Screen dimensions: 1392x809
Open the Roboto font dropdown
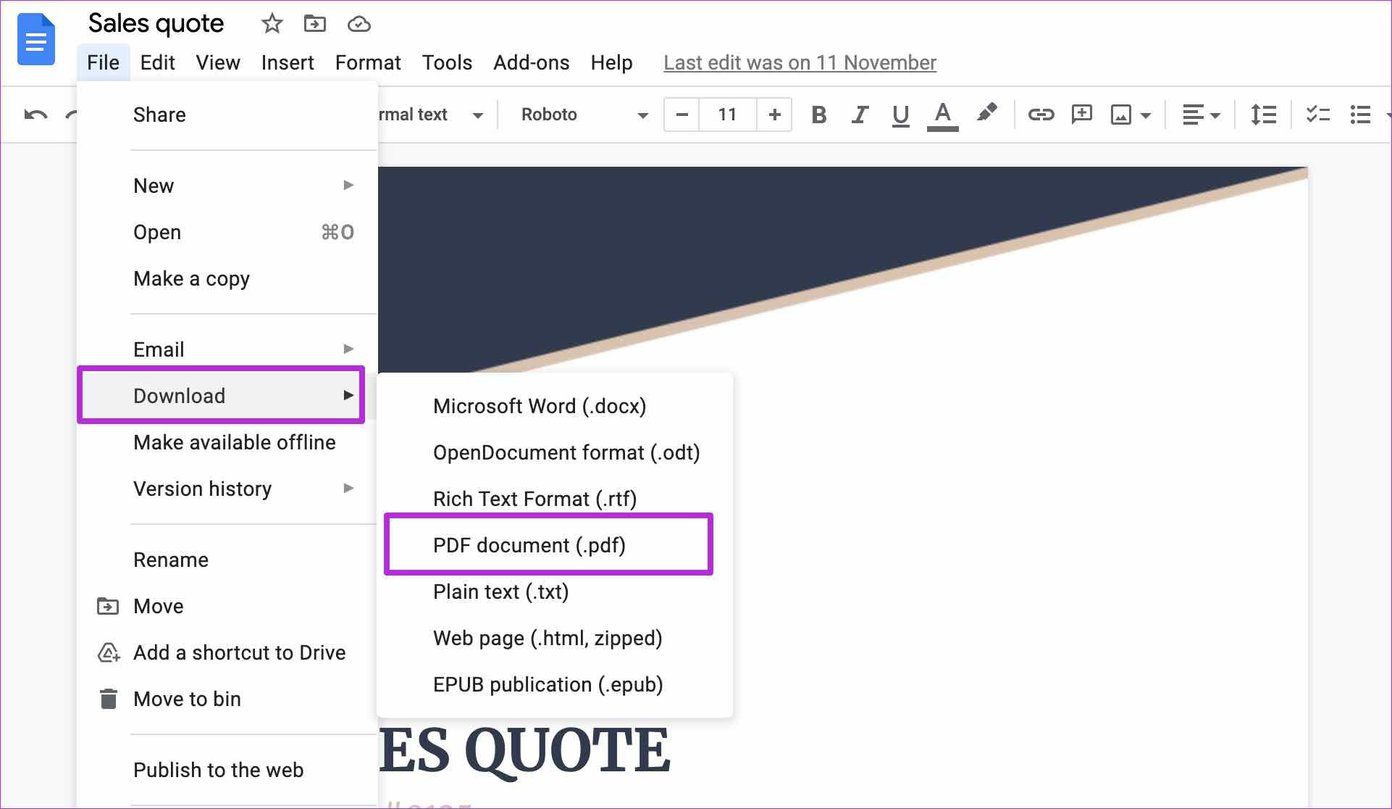585,115
